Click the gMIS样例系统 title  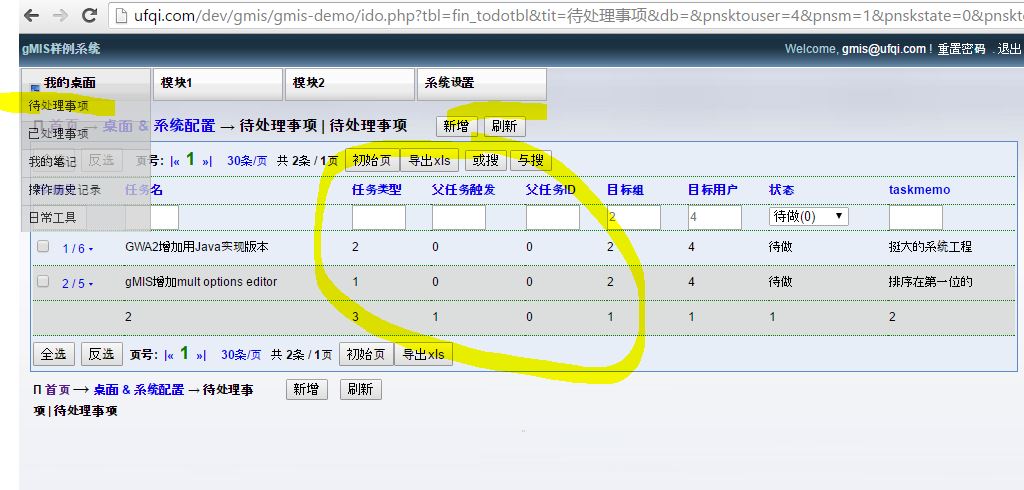(61, 49)
